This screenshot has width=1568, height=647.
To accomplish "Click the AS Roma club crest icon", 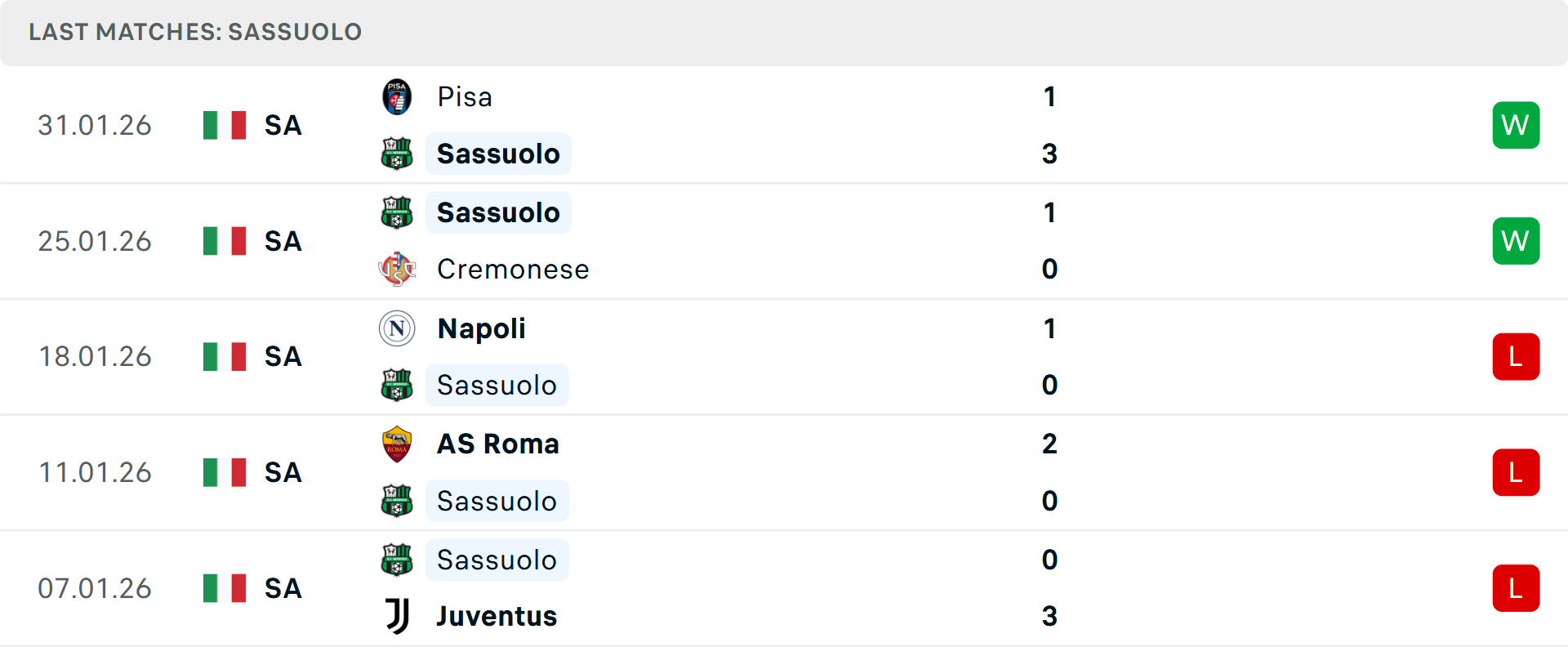I will [x=397, y=444].
